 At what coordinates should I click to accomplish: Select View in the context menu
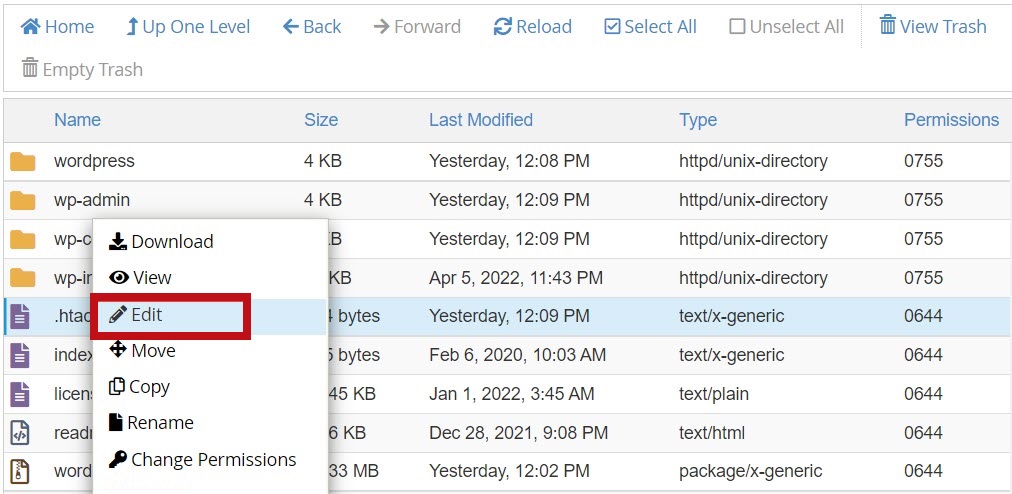tap(141, 278)
